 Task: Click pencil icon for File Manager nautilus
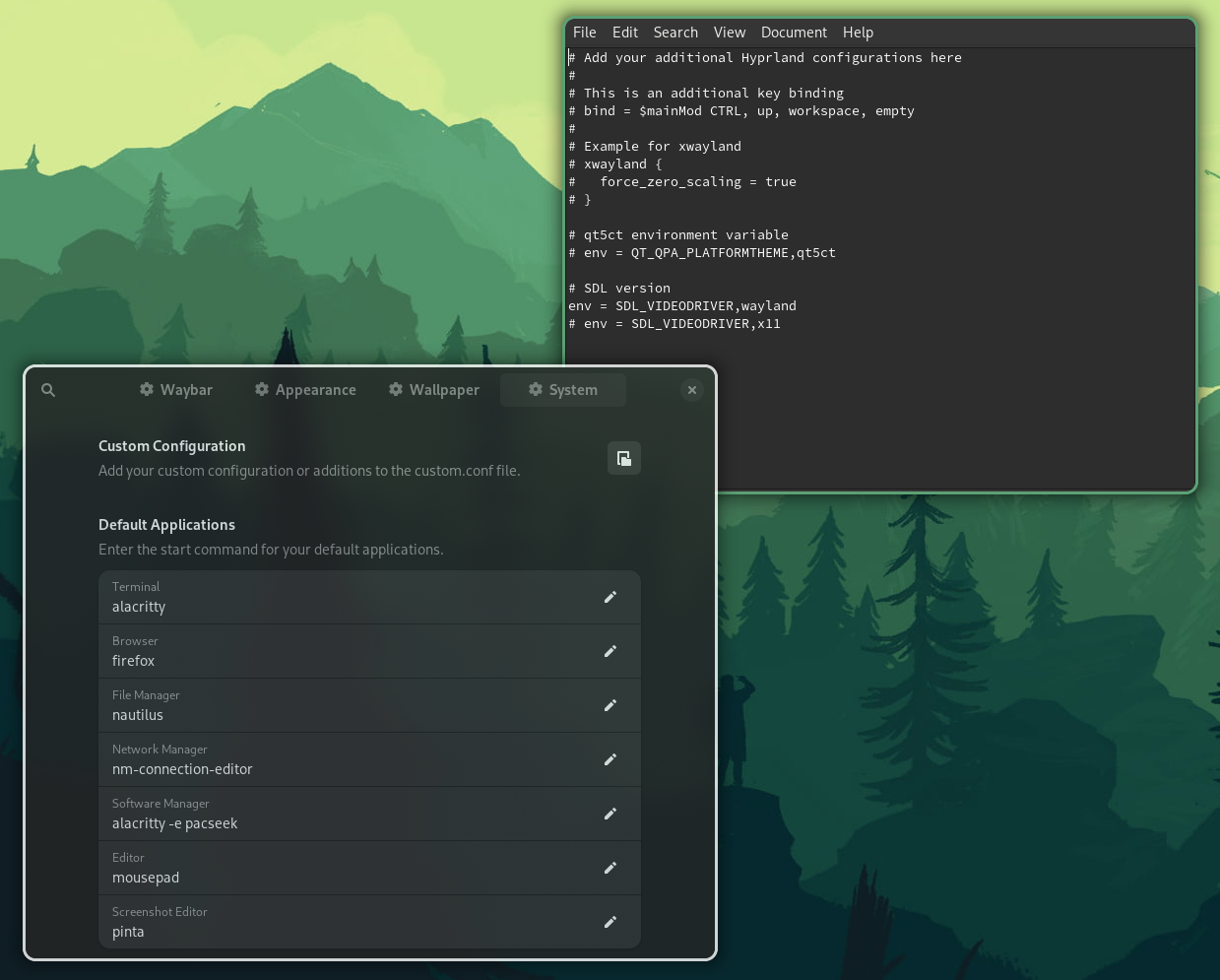(x=610, y=705)
